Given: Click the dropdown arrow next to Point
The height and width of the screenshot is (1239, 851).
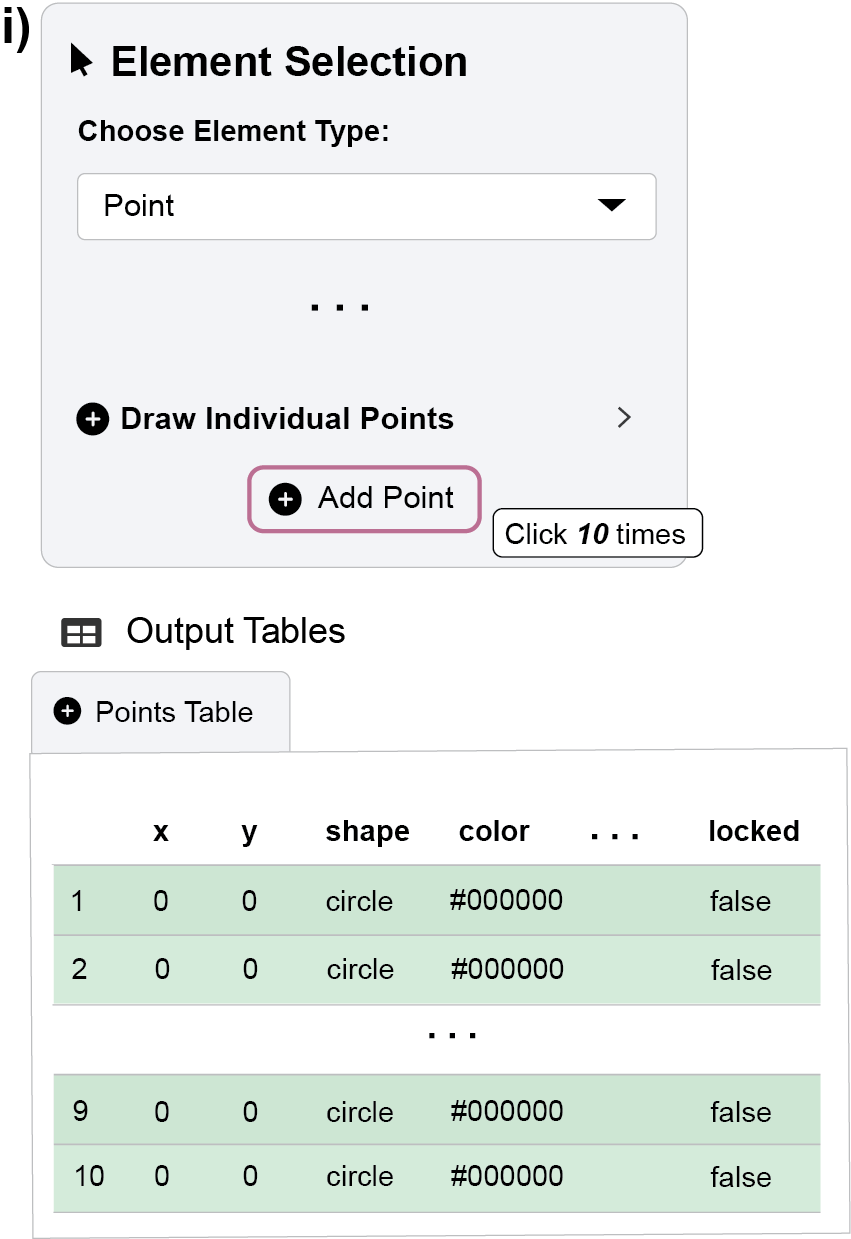Looking at the screenshot, I should point(610,206).
